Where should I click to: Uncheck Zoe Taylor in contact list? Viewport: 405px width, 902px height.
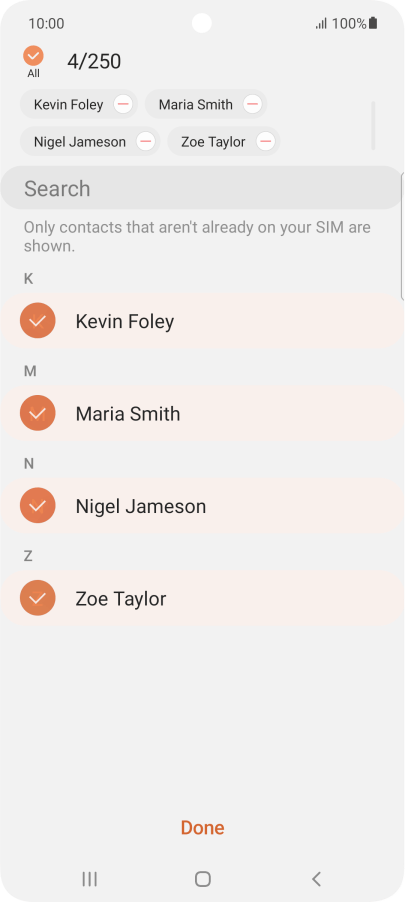click(x=37, y=598)
